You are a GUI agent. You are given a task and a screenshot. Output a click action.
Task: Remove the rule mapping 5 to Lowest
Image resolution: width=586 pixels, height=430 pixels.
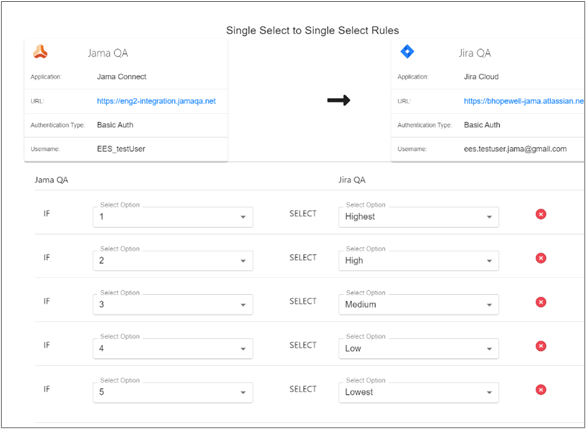coord(541,390)
